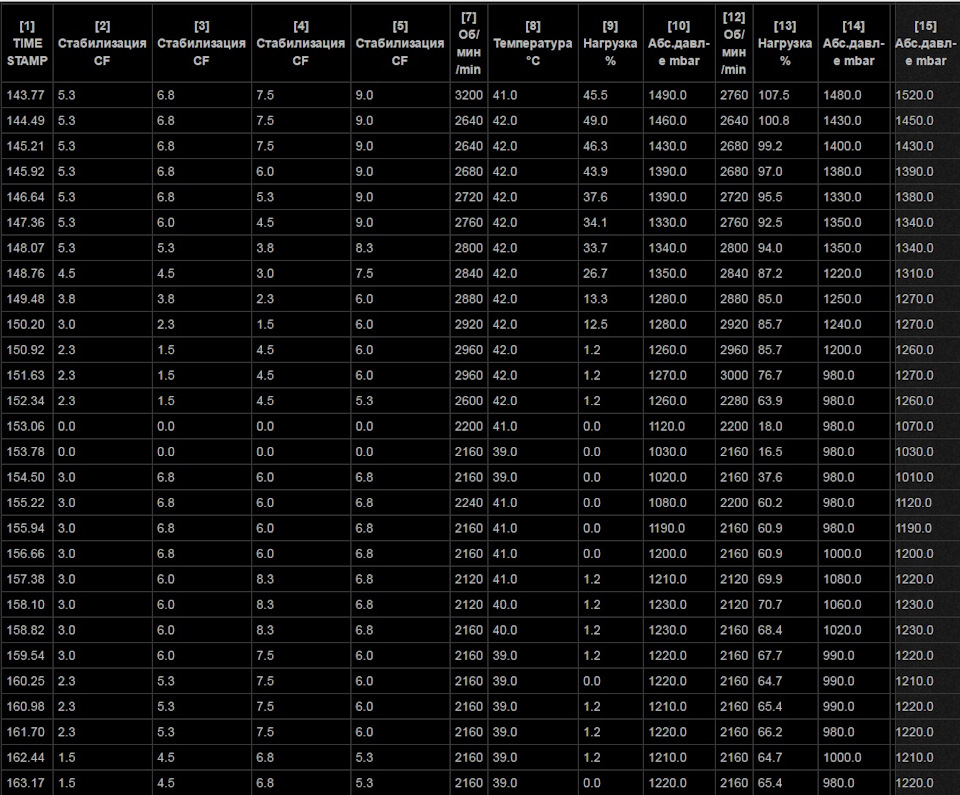
Task: Select the timestamp cell 150.20
Action: pos(26,324)
